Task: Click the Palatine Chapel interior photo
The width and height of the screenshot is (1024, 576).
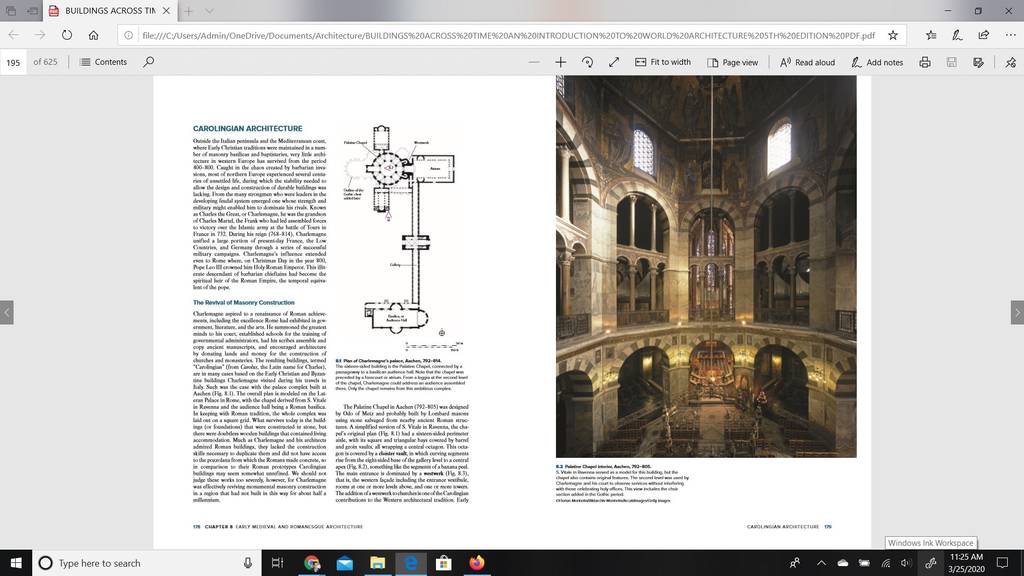Action: pos(706,266)
